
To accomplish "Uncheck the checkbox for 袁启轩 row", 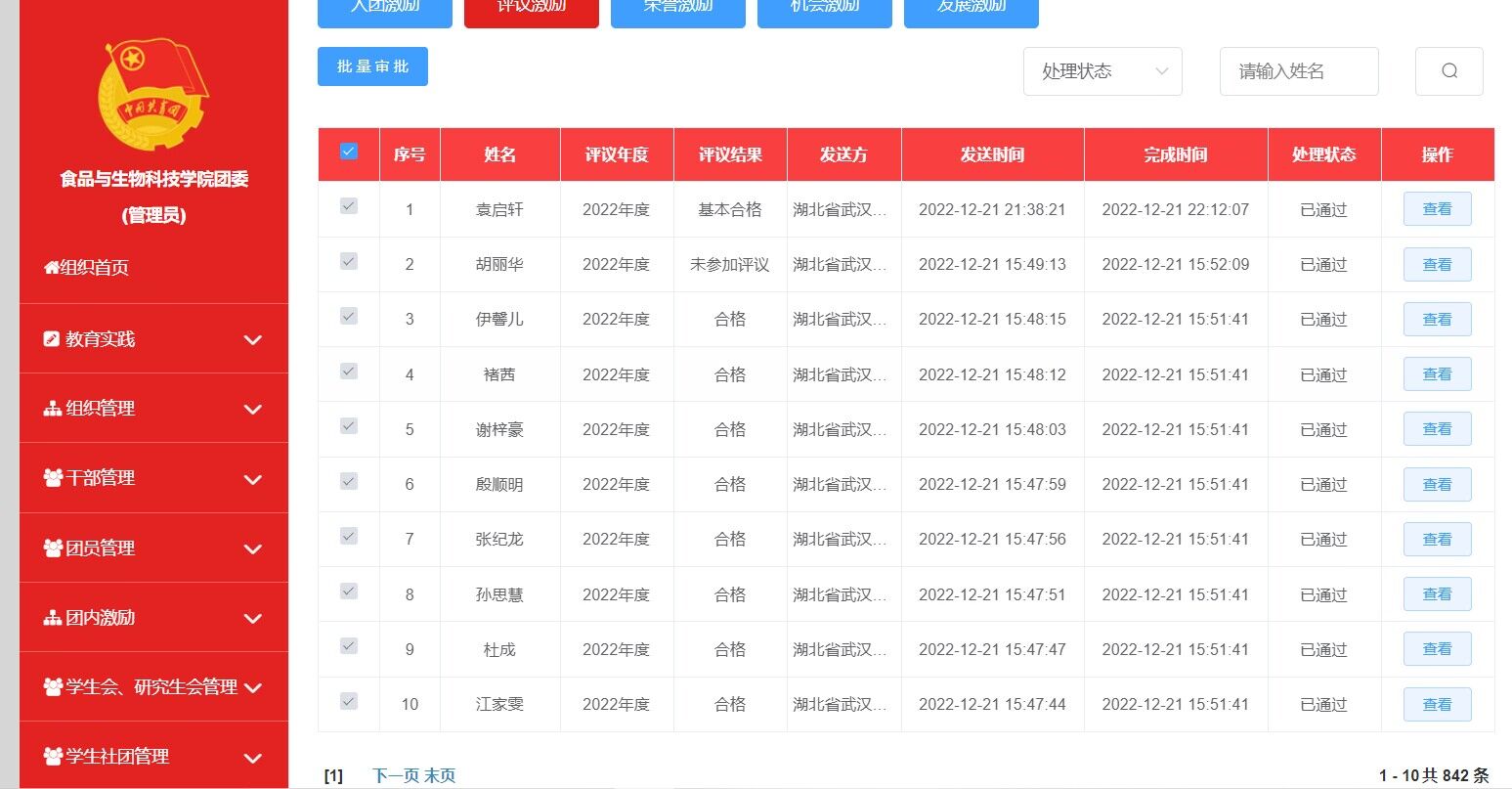I will 349,206.
